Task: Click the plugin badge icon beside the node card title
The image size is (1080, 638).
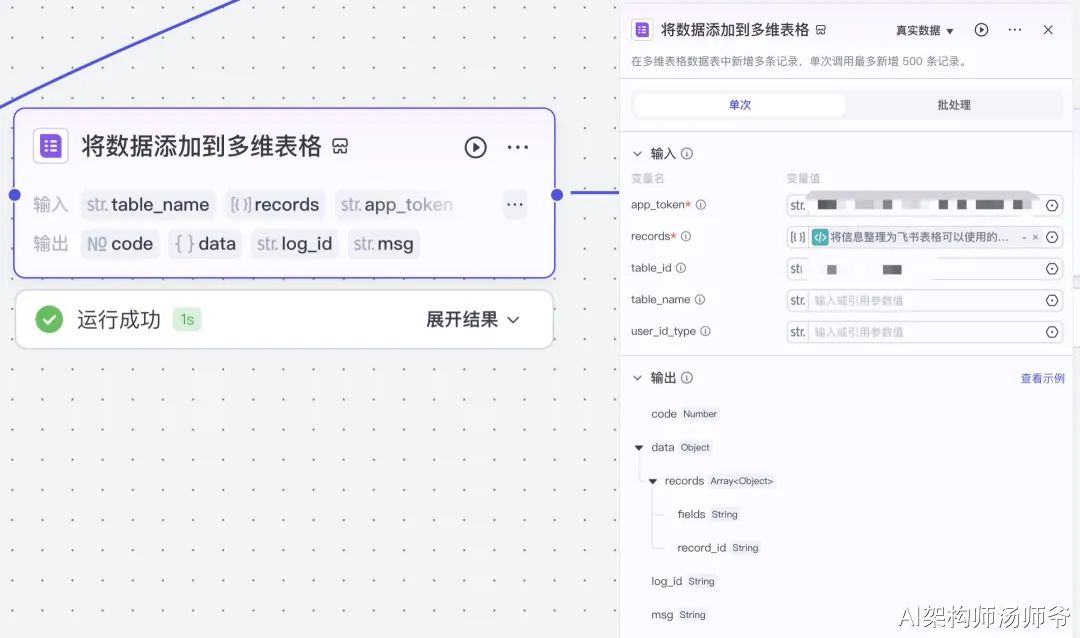Action: (x=340, y=146)
